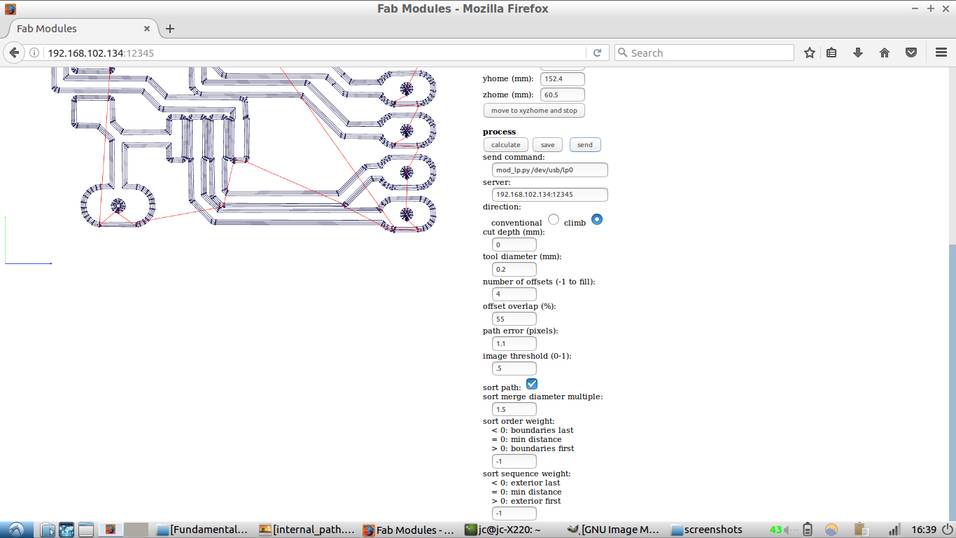Click the Firefox Search box

click(x=704, y=53)
